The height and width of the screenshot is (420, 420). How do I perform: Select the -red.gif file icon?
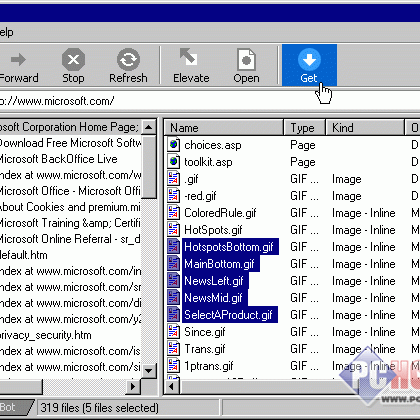173,196
